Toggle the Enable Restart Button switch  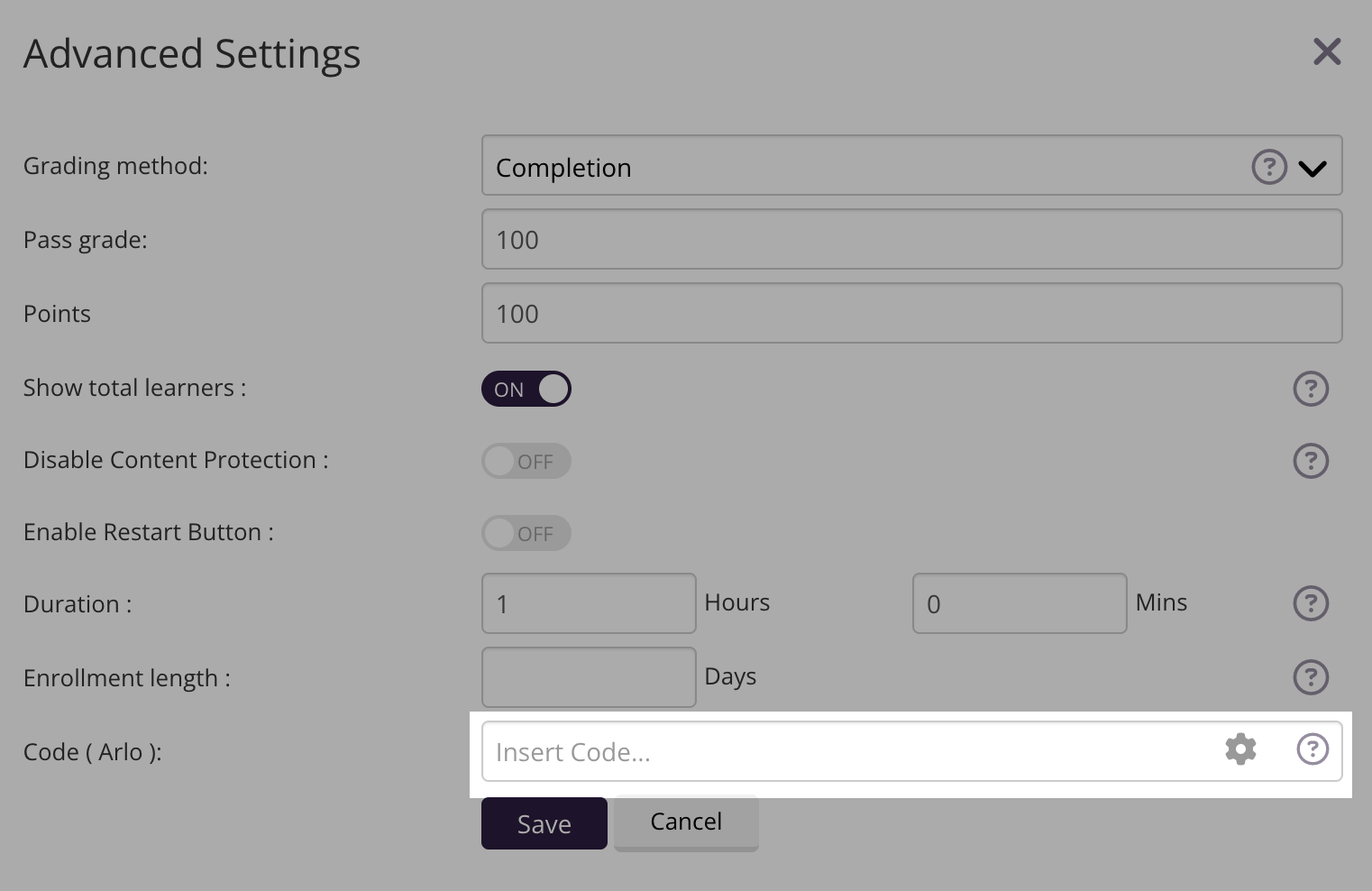point(526,533)
